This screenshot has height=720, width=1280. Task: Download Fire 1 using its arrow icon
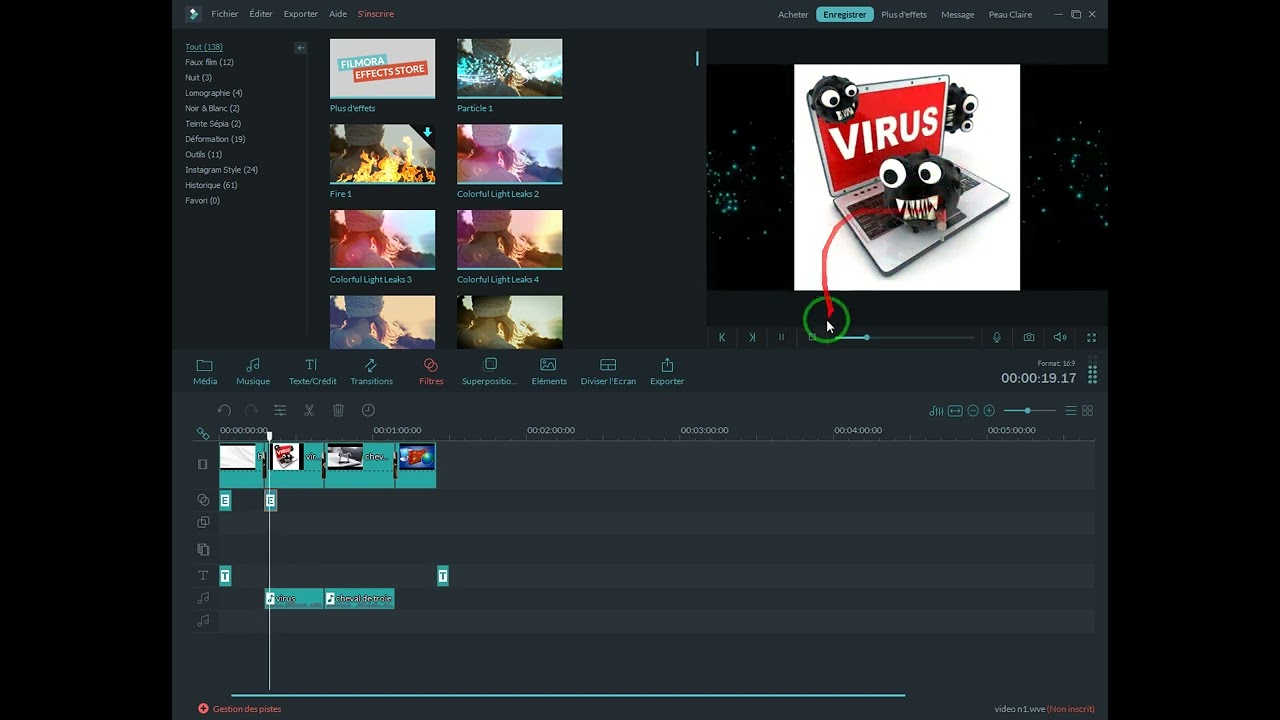tap(427, 132)
